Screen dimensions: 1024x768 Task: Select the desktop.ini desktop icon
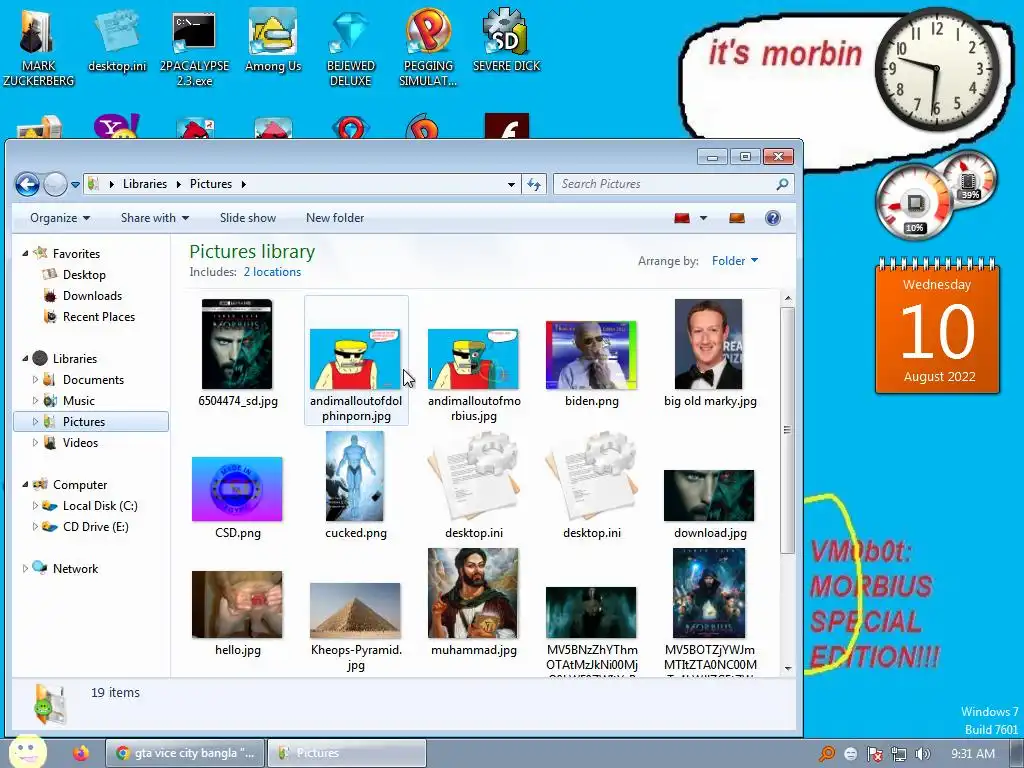tap(117, 42)
